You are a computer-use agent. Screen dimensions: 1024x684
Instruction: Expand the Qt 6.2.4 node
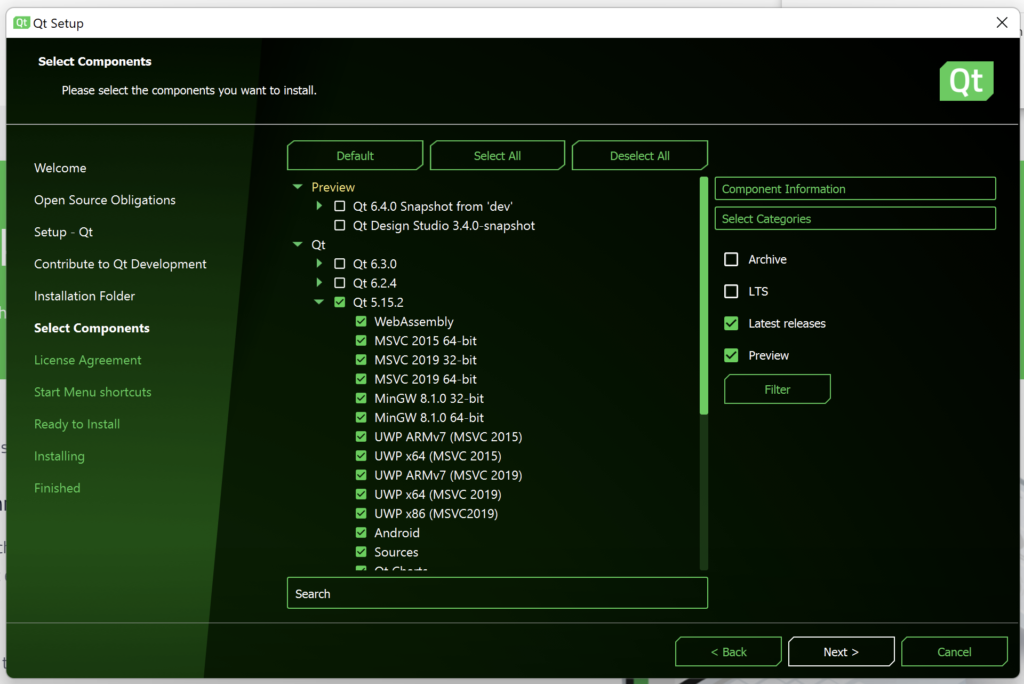click(x=319, y=282)
